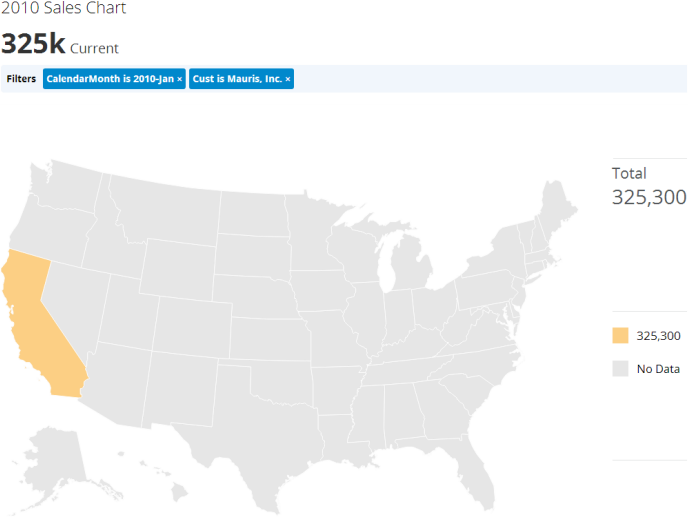Viewport: 688px width, 517px height.
Task: Click the Total 325,300 figure
Action: tap(649, 196)
